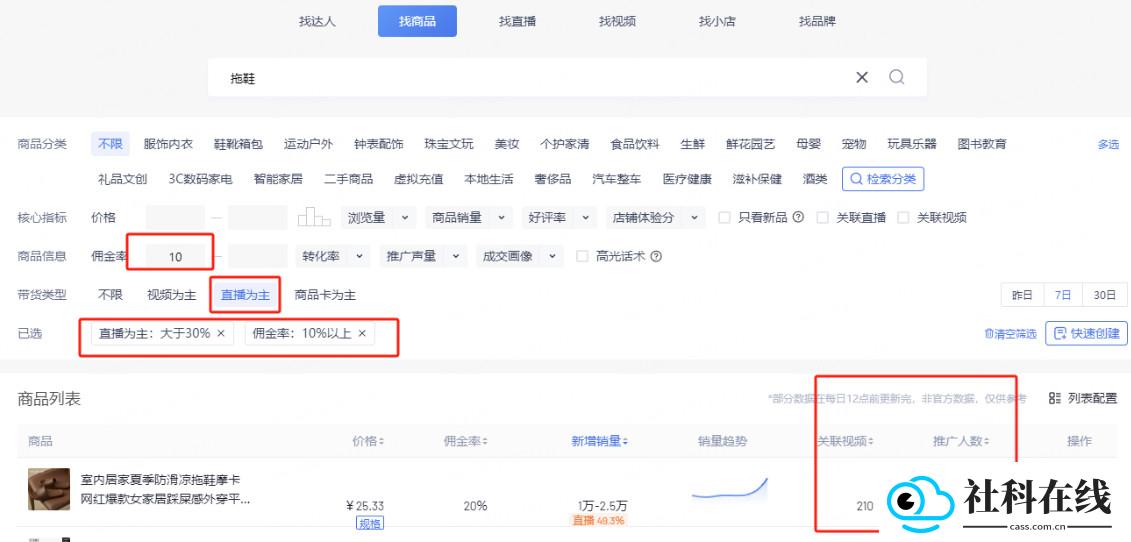This screenshot has width=1131, height=542.
Task: Click the commission rate minimum field showing 10
Action: coord(175,256)
